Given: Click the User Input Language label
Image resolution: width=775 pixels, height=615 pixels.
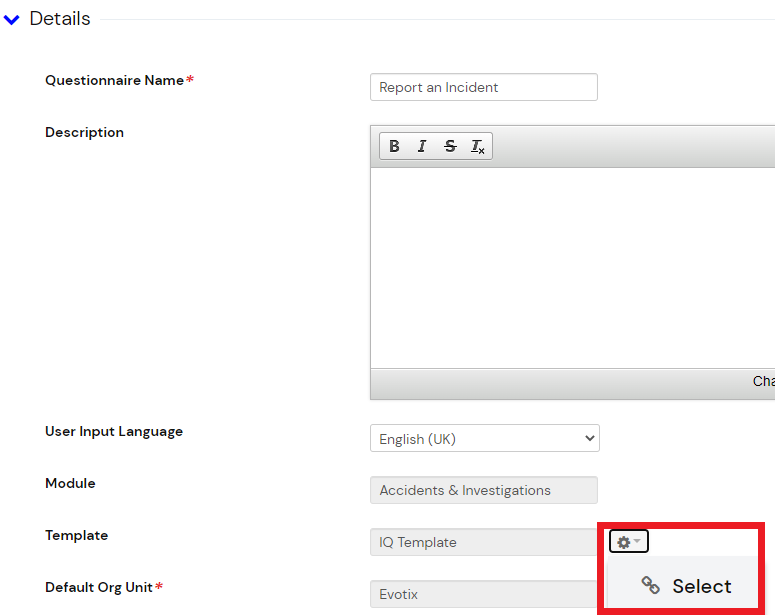Looking at the screenshot, I should pos(114,431).
